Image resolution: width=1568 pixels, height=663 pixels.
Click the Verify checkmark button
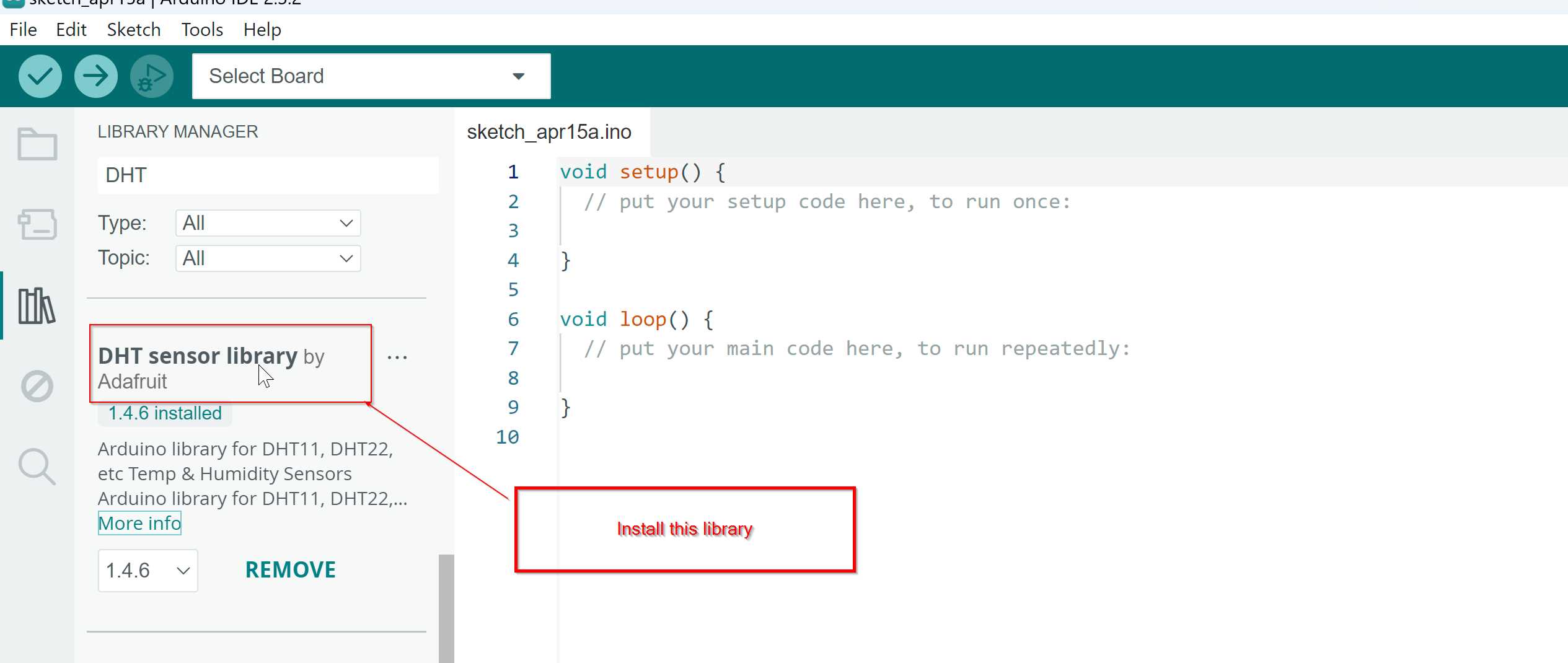[40, 76]
